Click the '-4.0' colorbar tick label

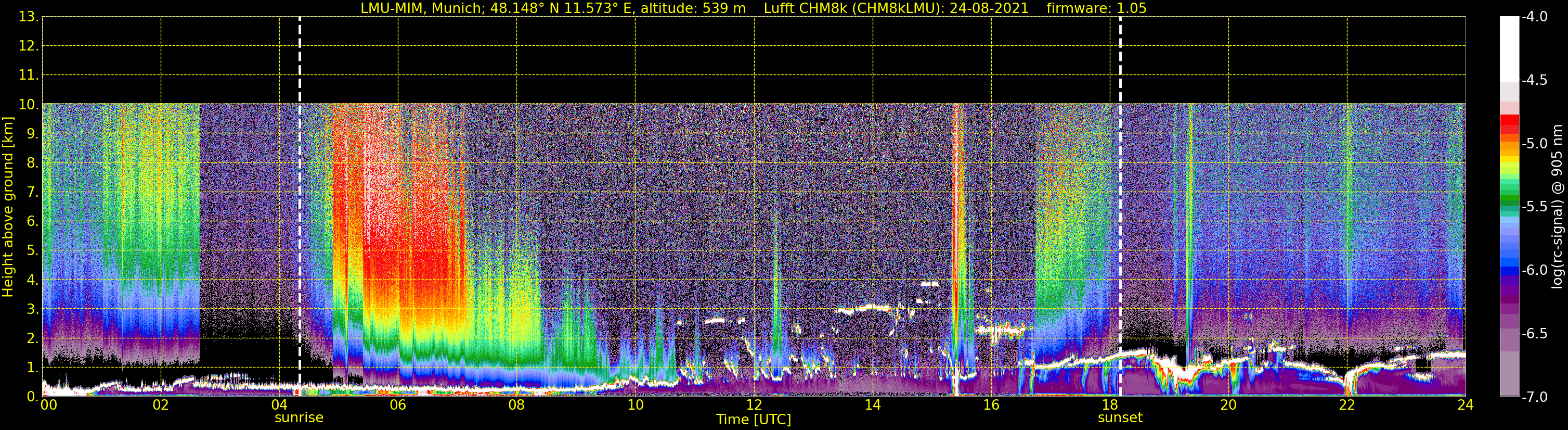pyautogui.click(x=1534, y=17)
